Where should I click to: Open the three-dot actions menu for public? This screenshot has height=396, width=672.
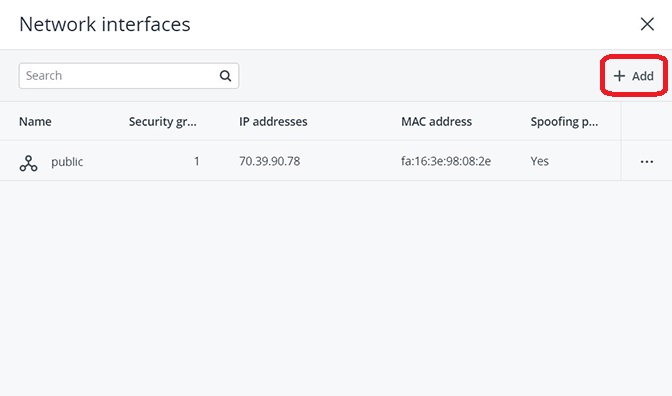(647, 162)
